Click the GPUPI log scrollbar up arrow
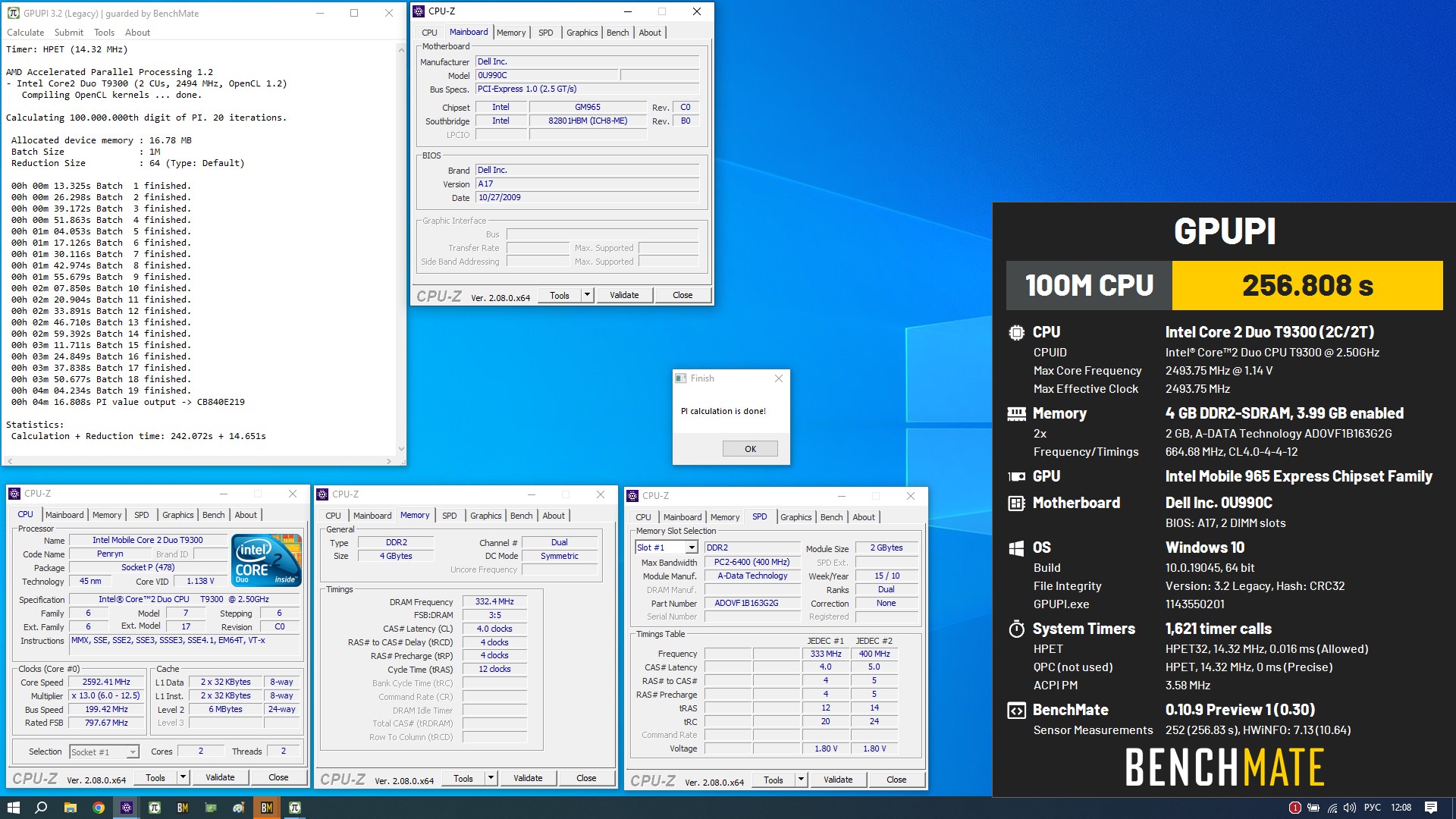This screenshot has width=1456, height=819. pos(401,49)
